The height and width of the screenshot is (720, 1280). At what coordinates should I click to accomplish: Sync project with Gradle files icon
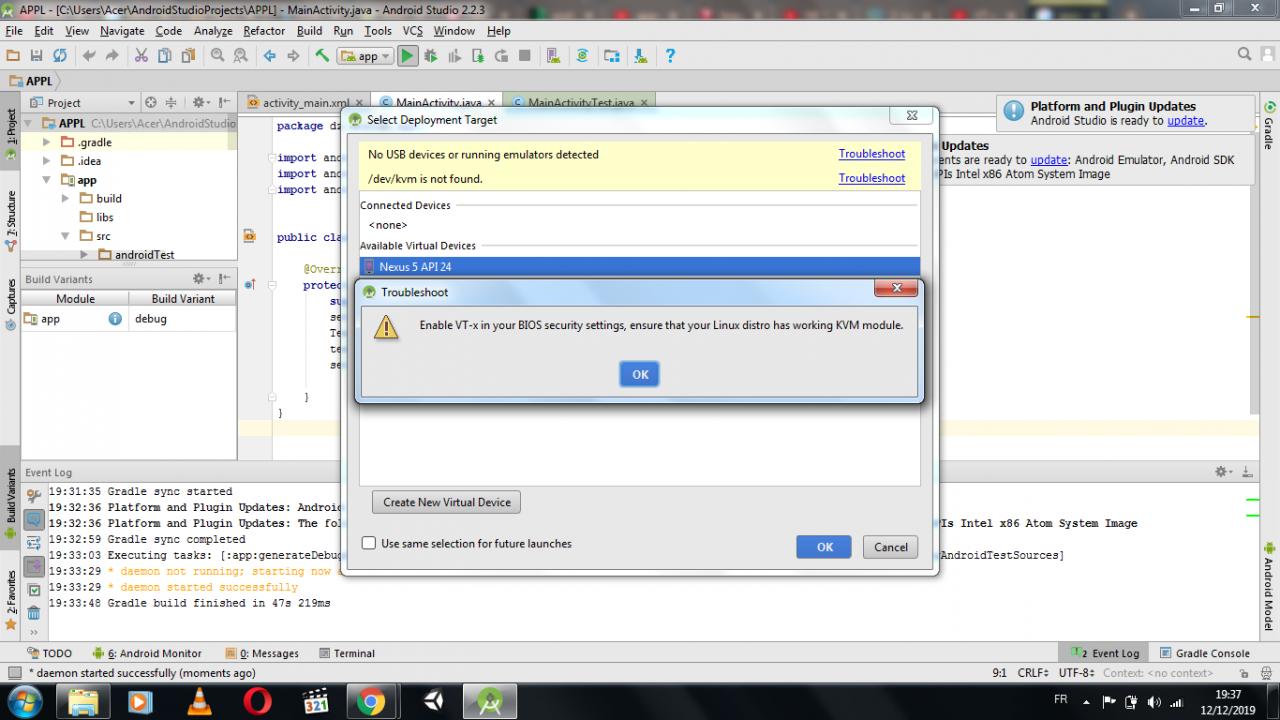pyautogui.click(x=582, y=56)
